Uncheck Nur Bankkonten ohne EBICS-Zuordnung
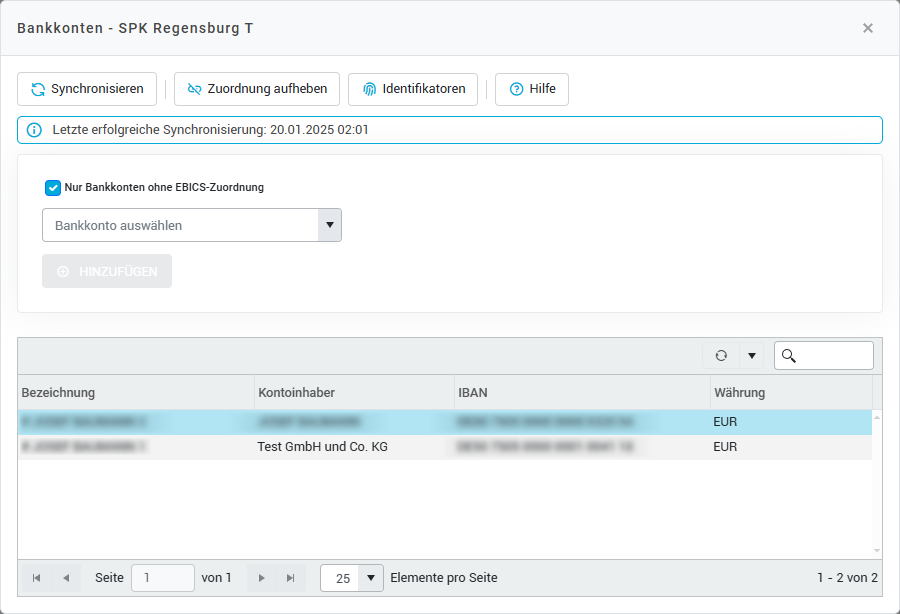Viewport: 900px width, 614px height. pyautogui.click(x=53, y=187)
